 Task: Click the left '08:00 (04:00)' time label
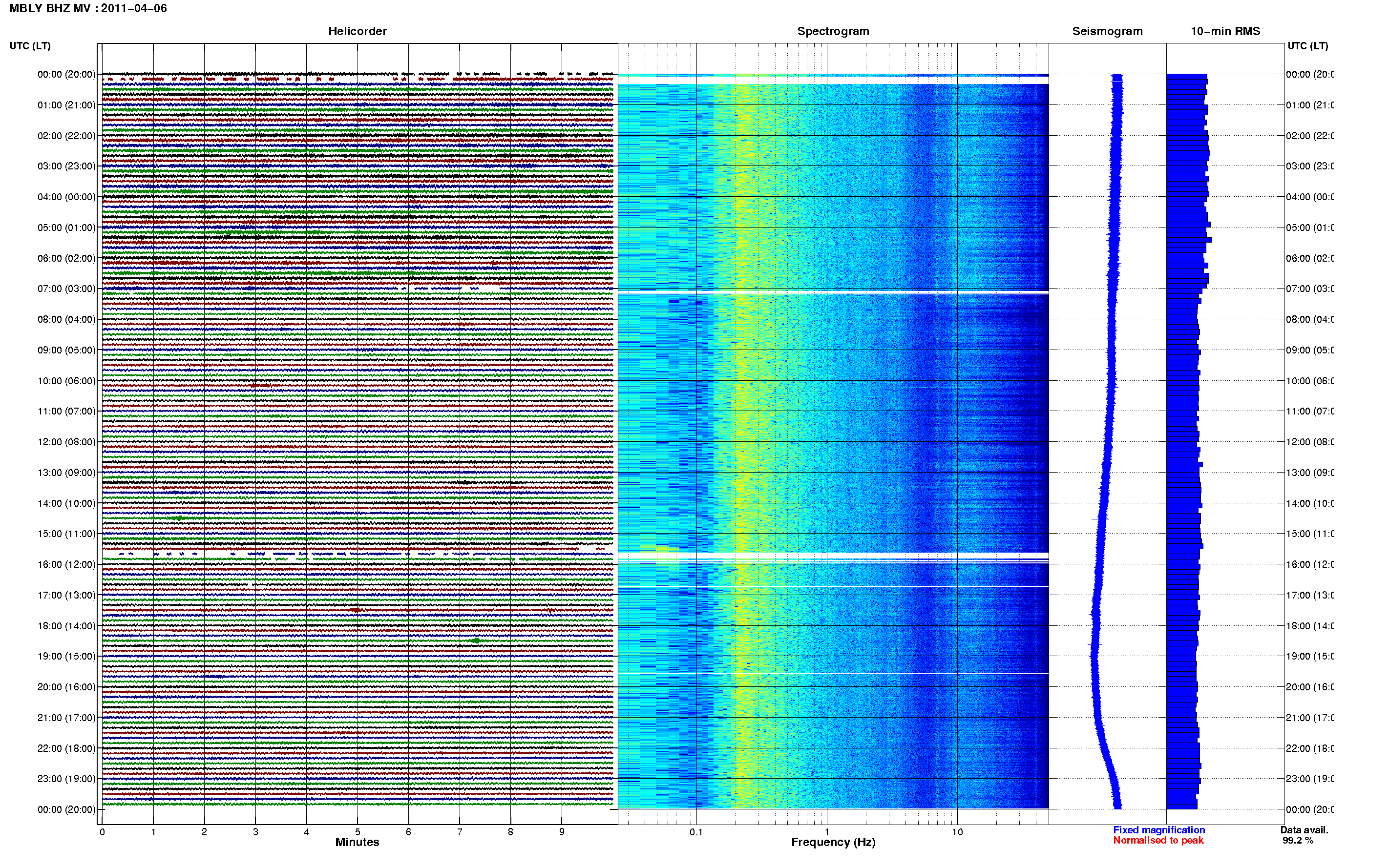click(x=66, y=319)
